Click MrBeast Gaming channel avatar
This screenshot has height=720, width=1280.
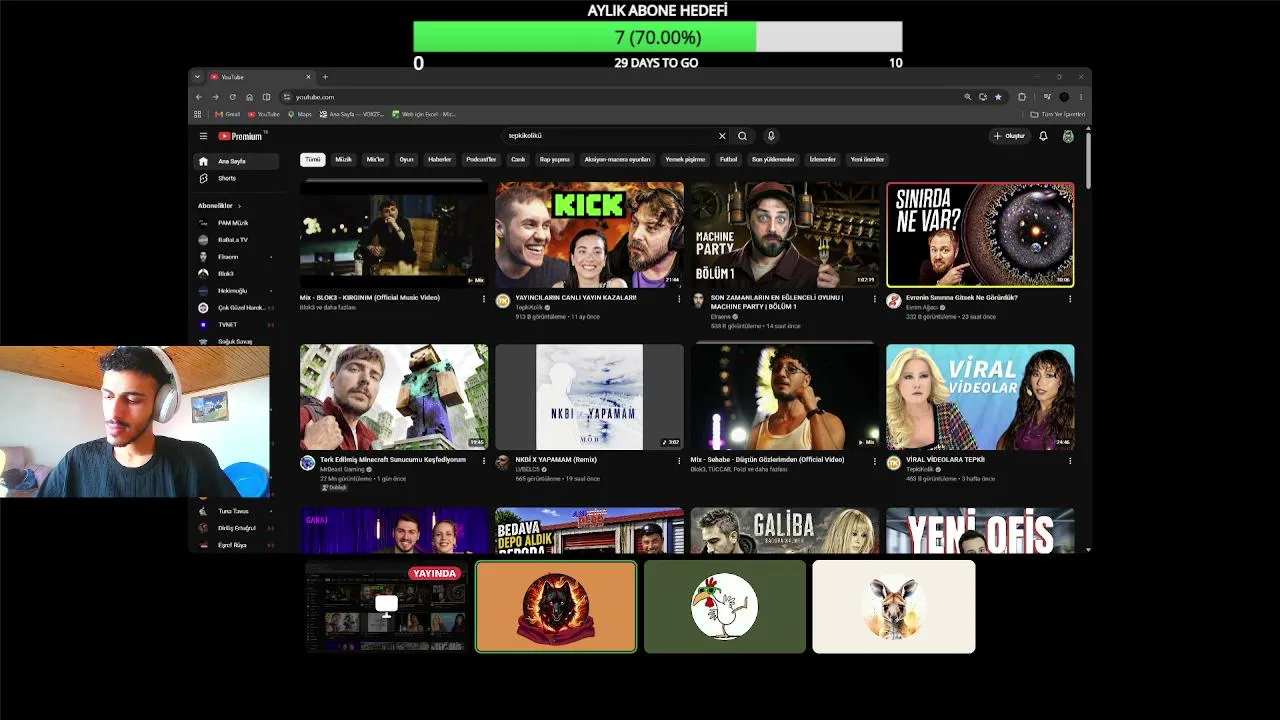pyautogui.click(x=308, y=463)
